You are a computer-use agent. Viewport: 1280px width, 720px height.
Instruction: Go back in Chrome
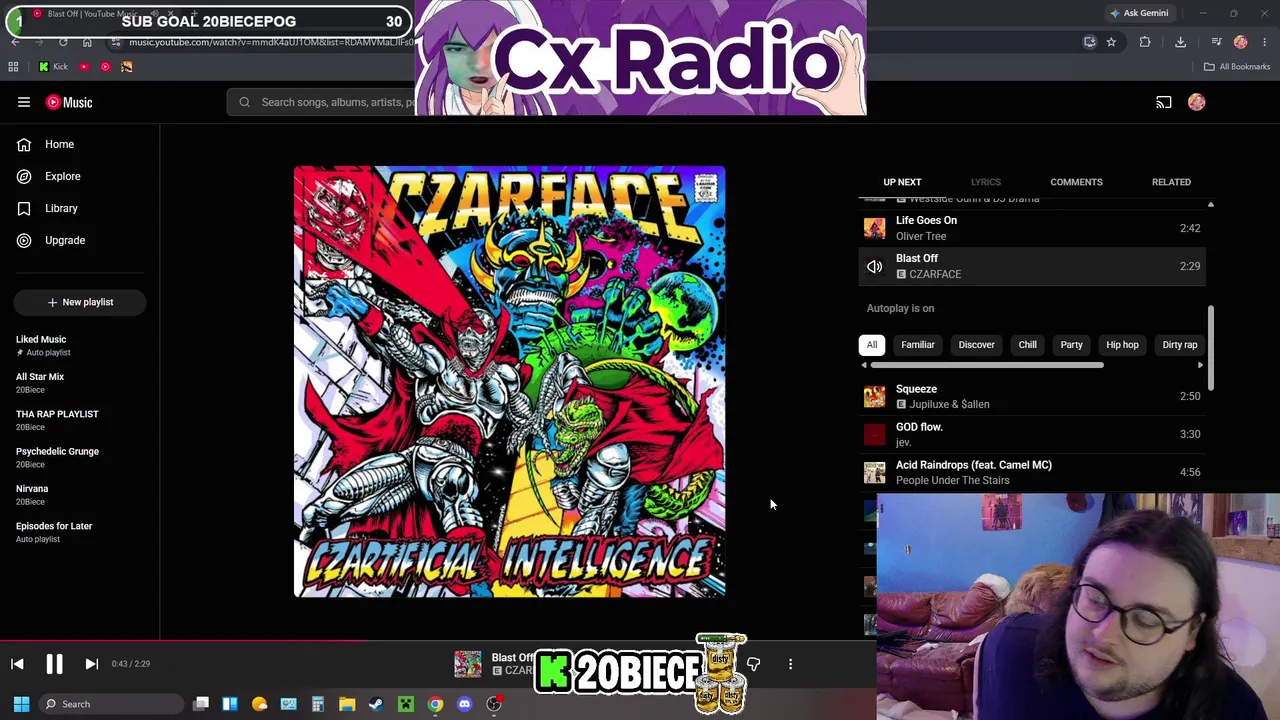tap(15, 42)
